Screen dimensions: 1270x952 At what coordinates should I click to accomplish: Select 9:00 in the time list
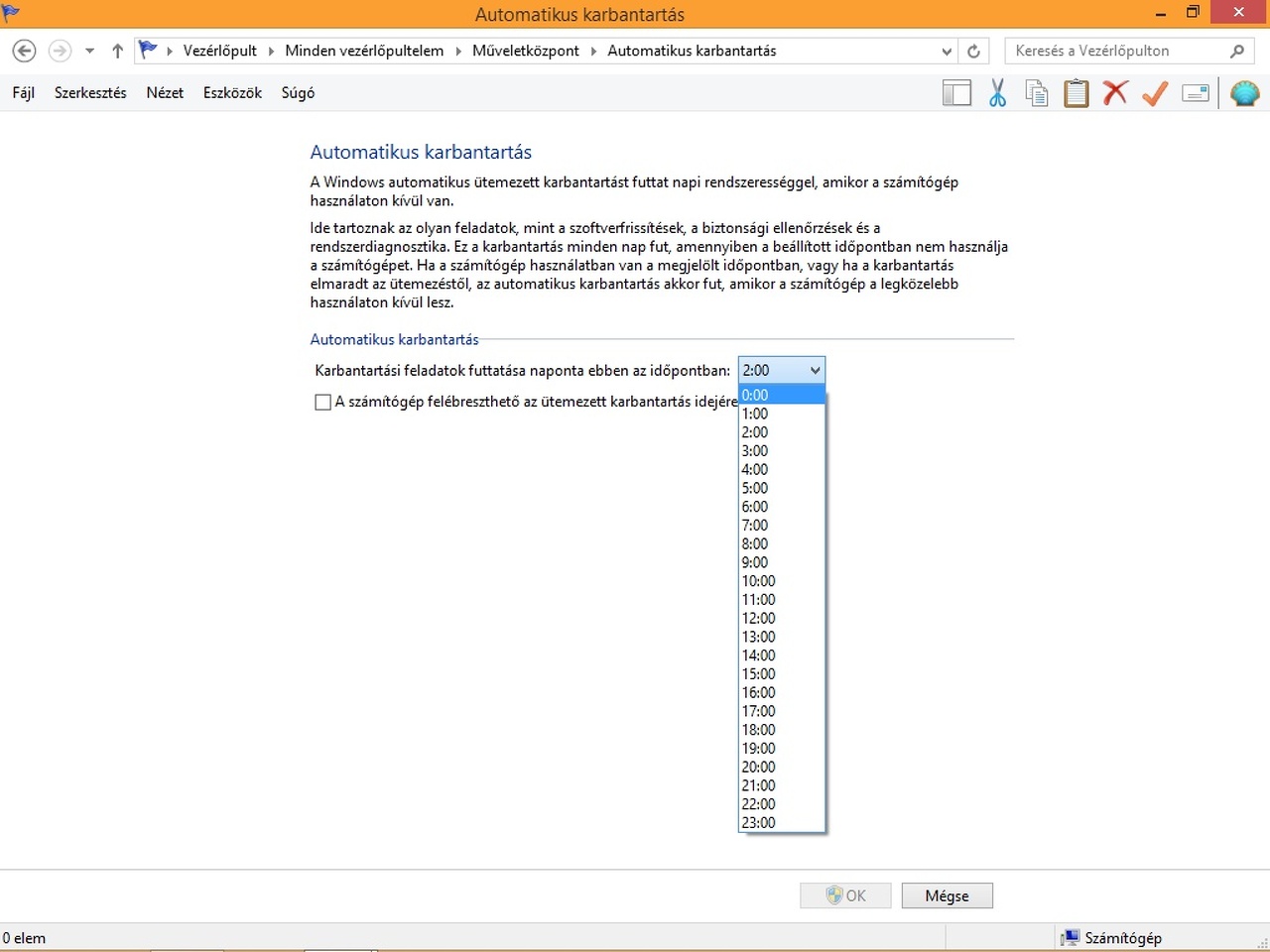pos(782,562)
